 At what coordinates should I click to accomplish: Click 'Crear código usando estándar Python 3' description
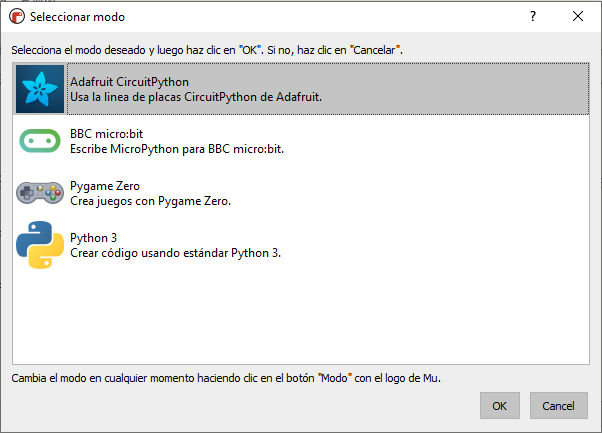pyautogui.click(x=175, y=253)
